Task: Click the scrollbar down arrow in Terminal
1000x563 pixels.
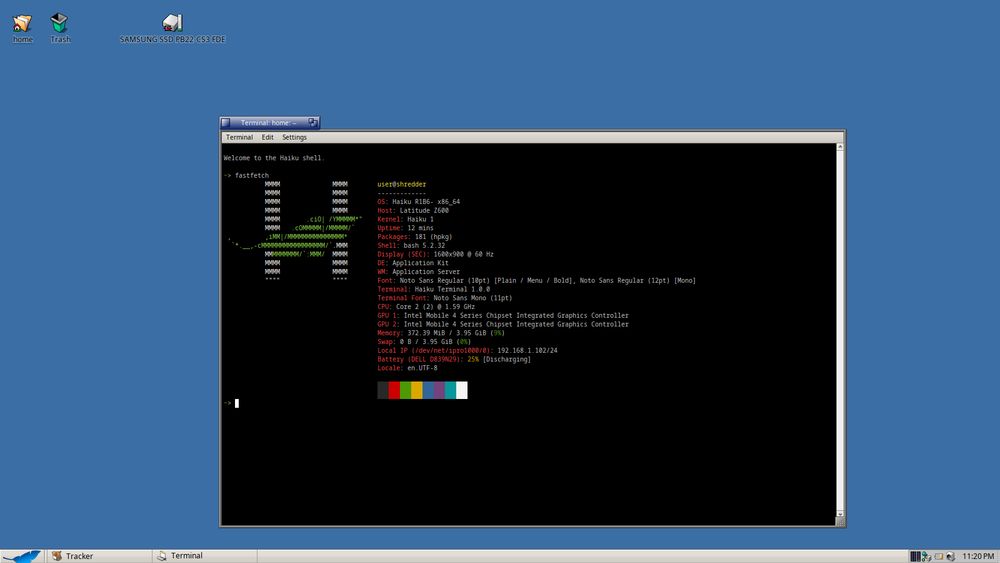Action: tap(840, 513)
